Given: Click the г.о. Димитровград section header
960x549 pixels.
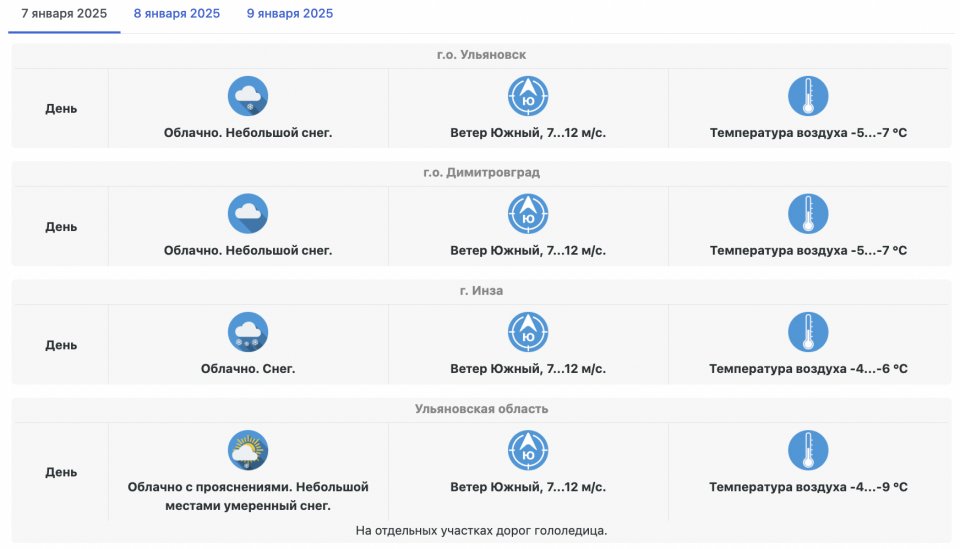Looking at the screenshot, I should pos(481,173).
